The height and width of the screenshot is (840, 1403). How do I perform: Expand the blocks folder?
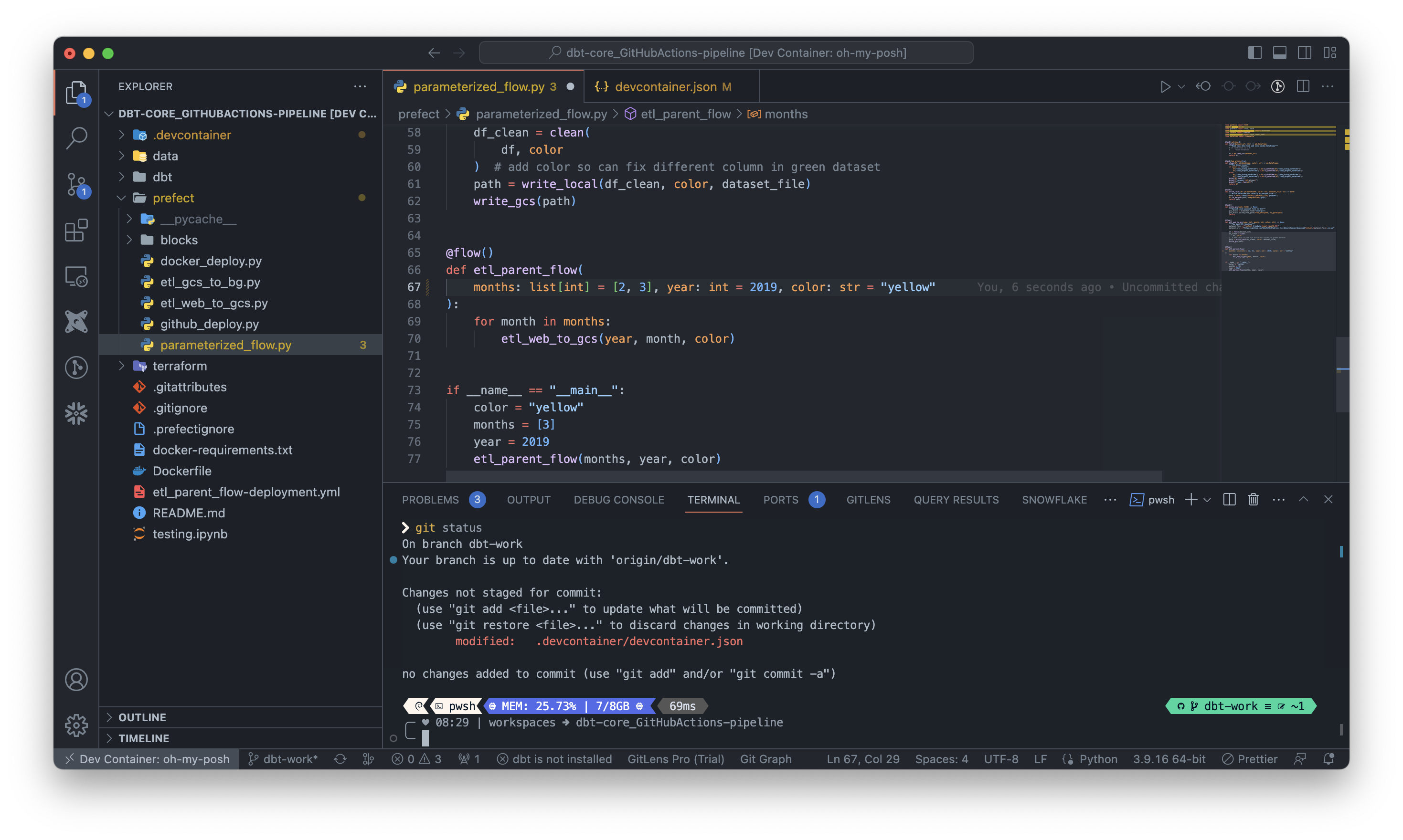point(240,240)
